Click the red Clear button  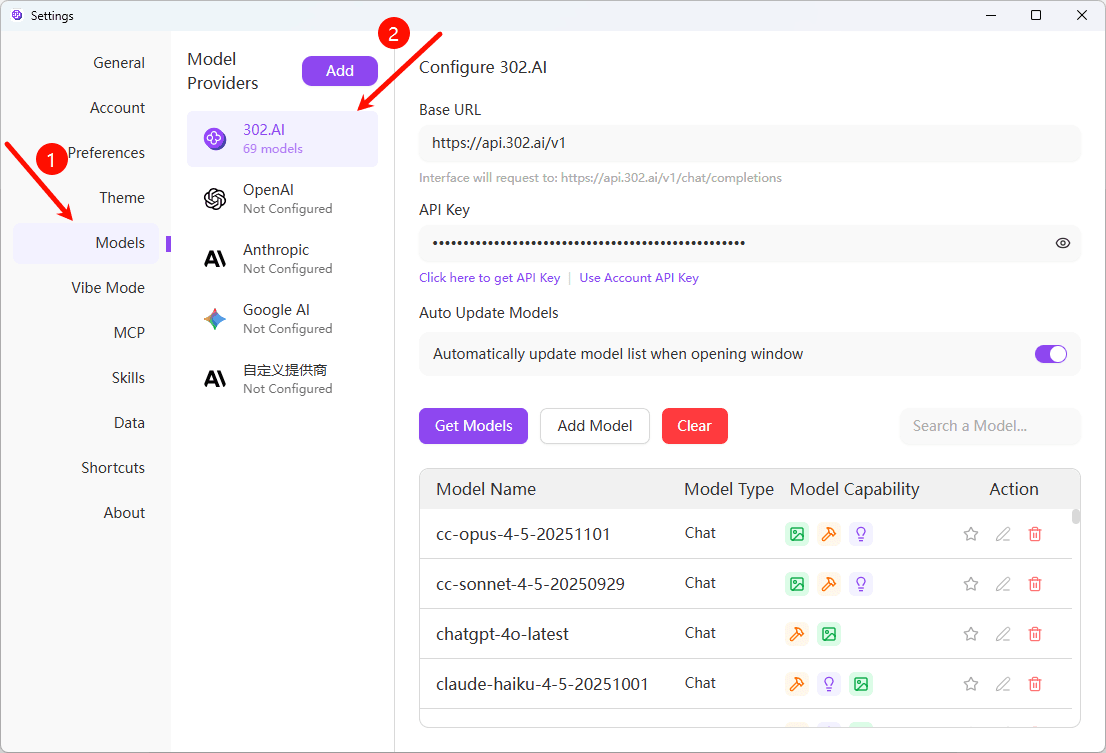pyautogui.click(x=694, y=426)
